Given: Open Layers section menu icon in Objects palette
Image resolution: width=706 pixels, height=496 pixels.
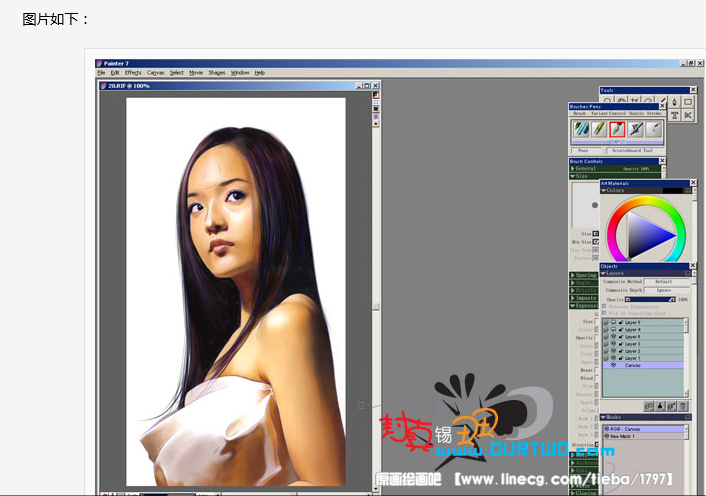Looking at the screenshot, I should tap(688, 273).
